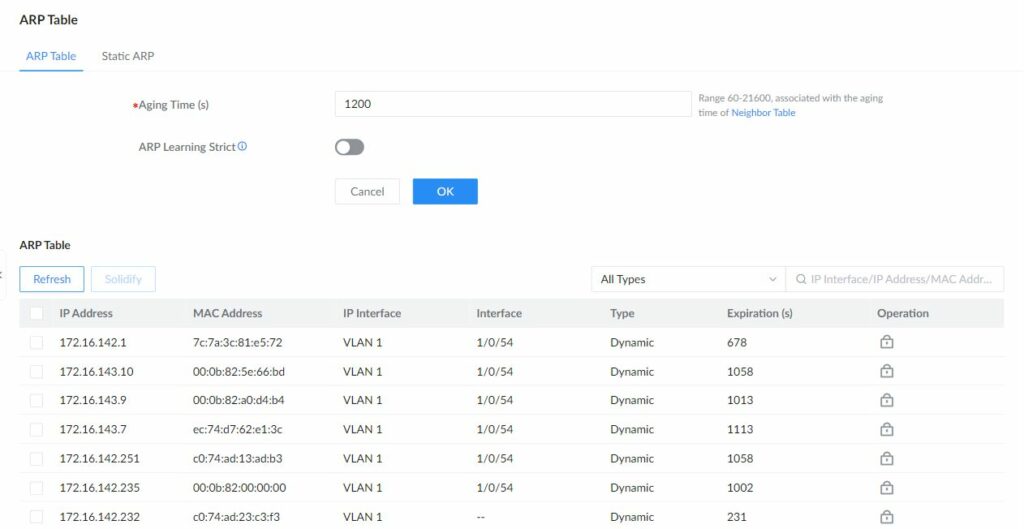Click the lock icon for 172.16.142.1
Screen dimensions: 1024x529
click(886, 342)
